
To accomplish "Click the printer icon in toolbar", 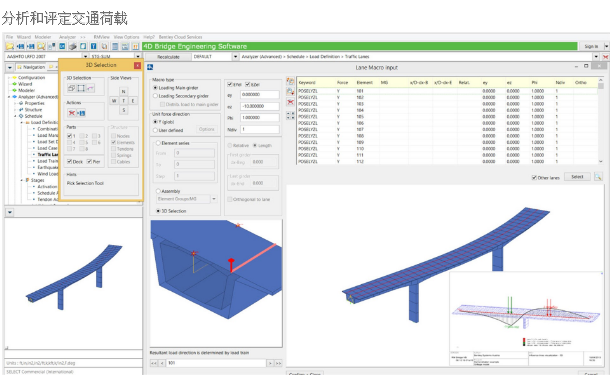I will 73,46.
